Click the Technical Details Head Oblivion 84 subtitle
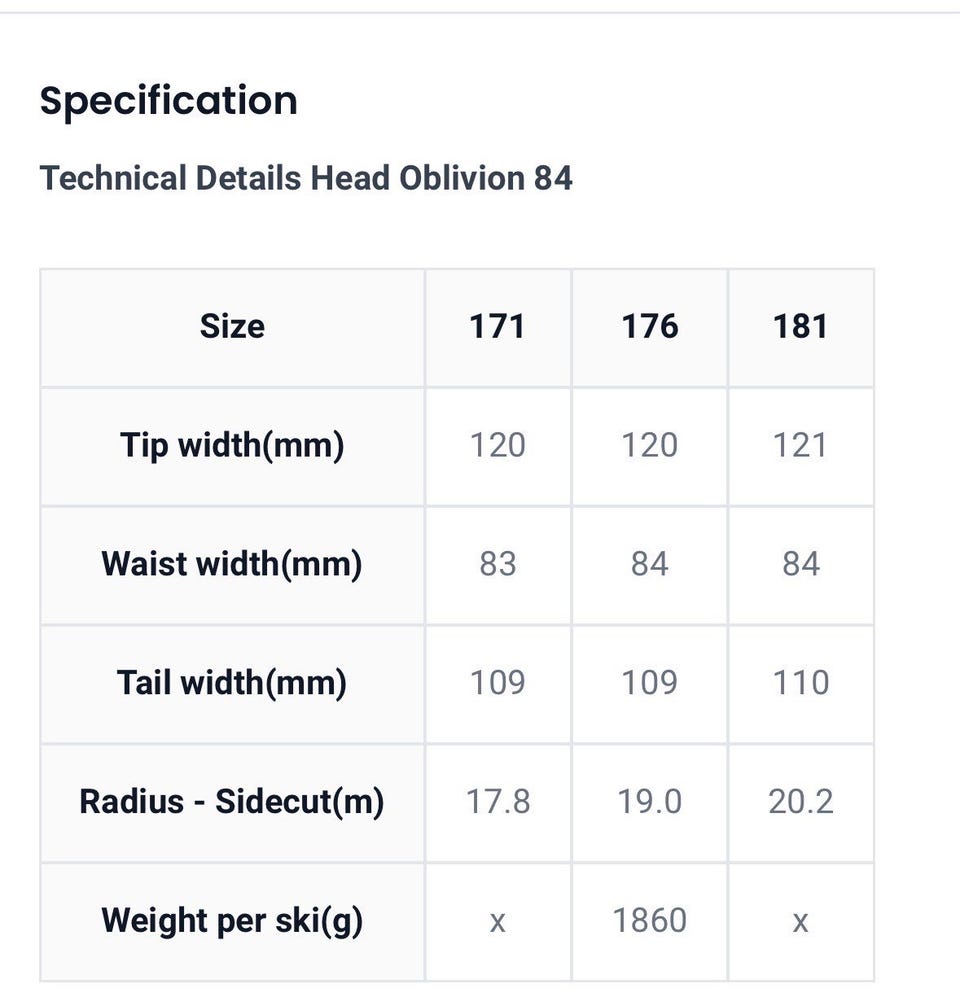Viewport: 960px width, 997px height. tap(306, 178)
